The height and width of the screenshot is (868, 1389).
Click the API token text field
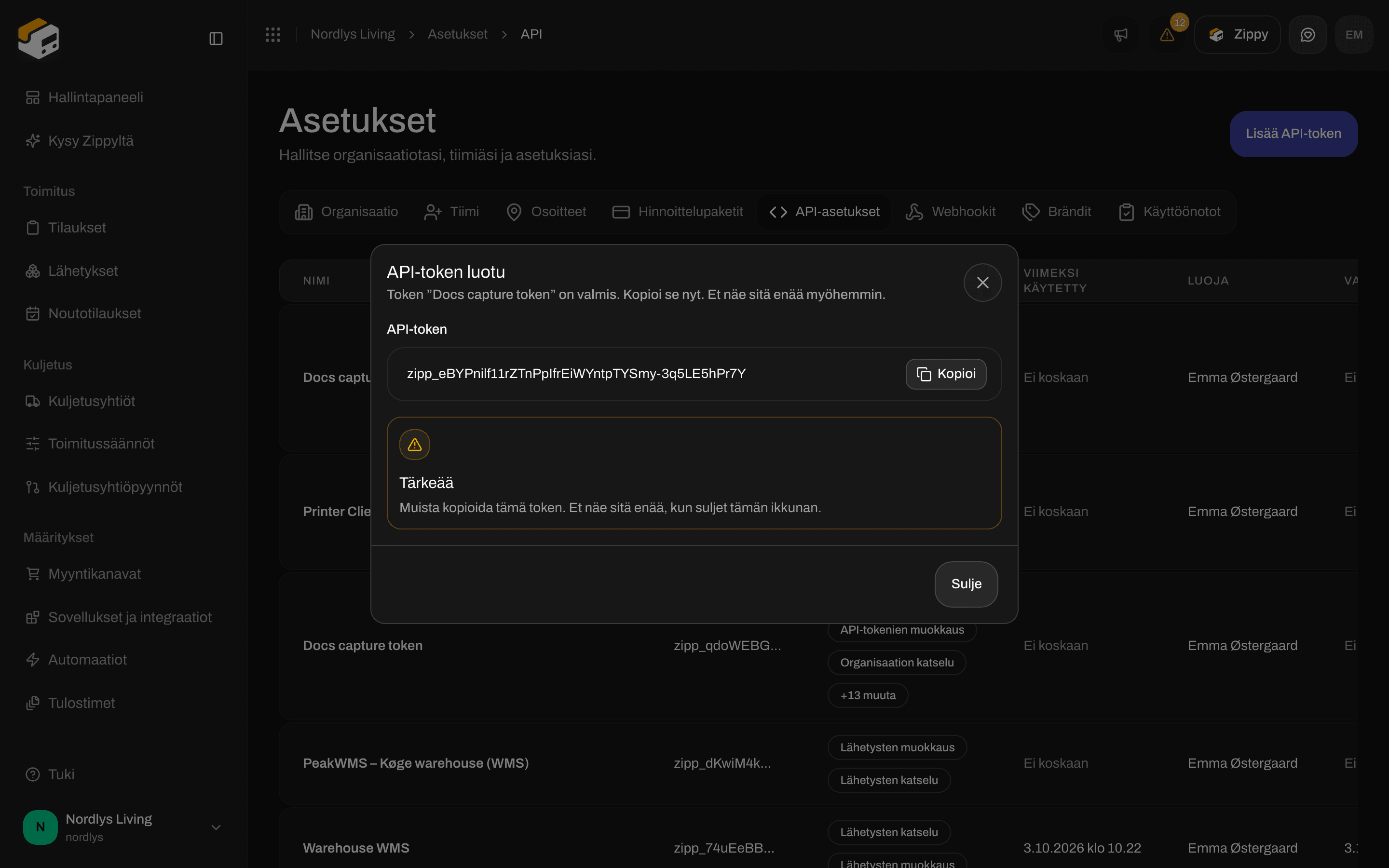[694, 374]
